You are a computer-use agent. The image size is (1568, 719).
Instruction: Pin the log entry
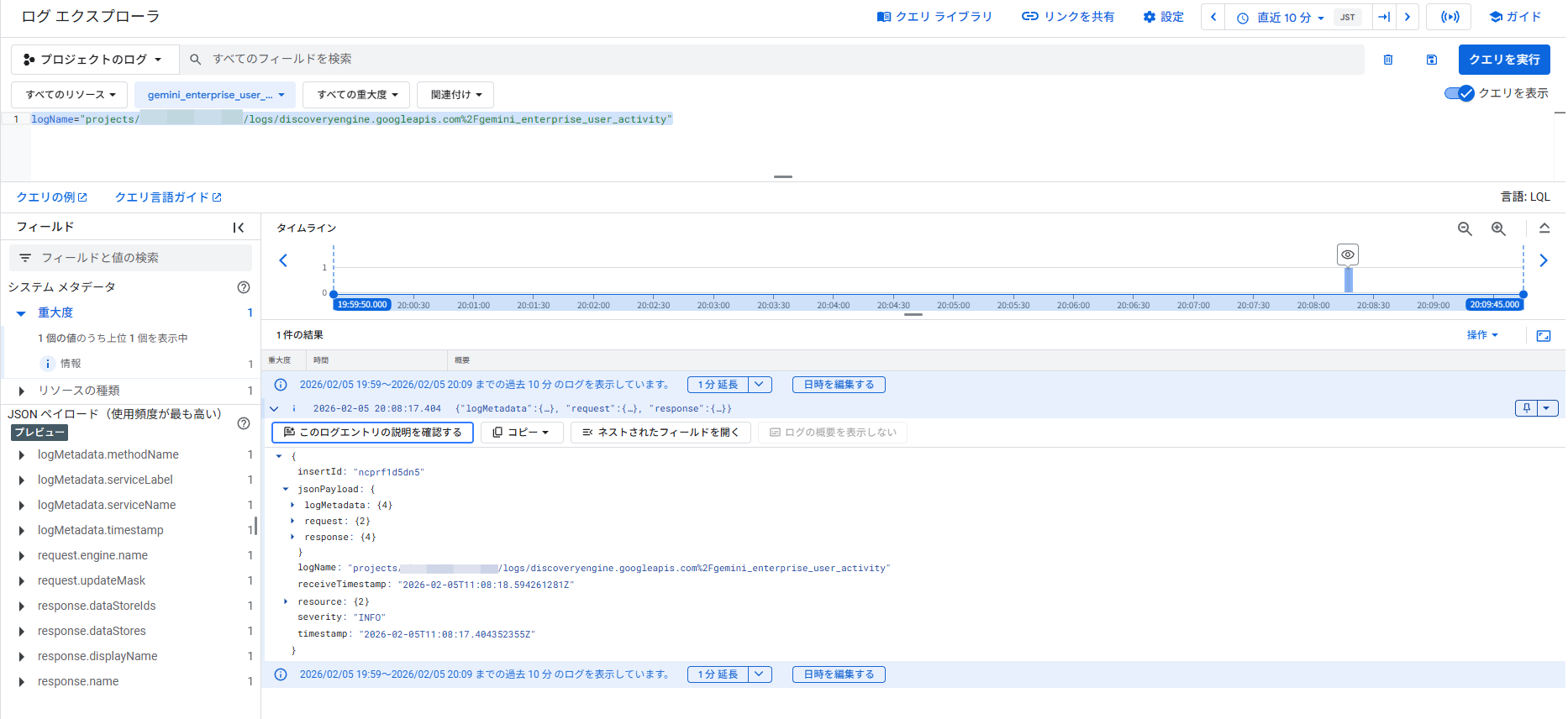[x=1526, y=408]
